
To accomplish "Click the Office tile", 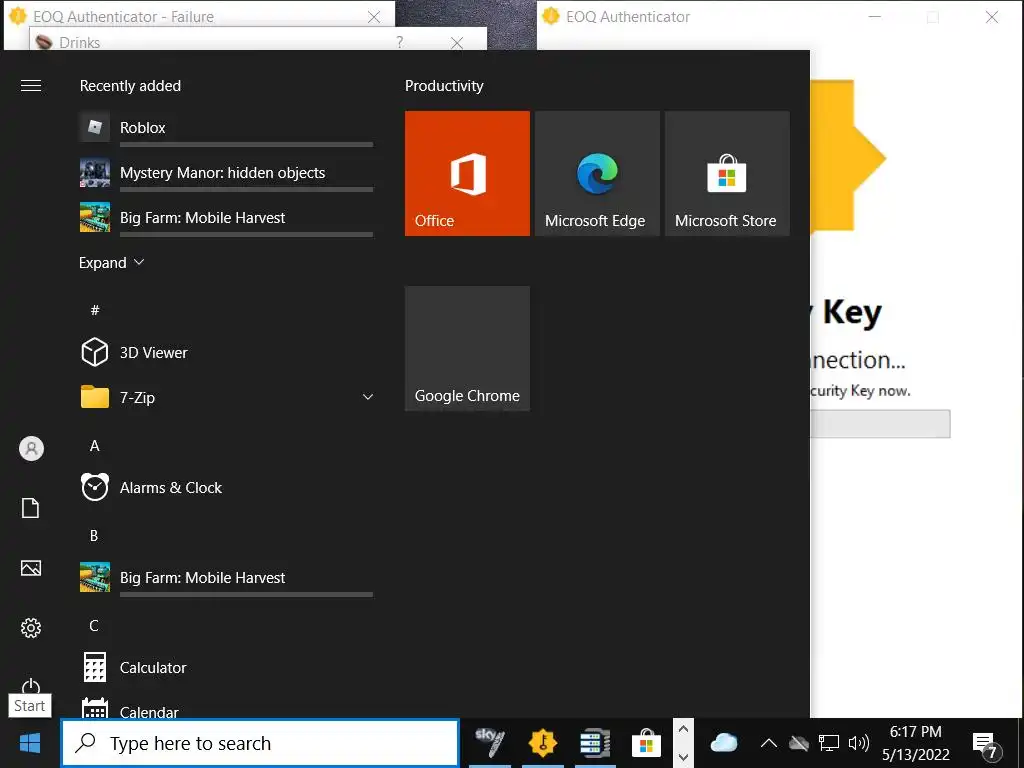I will coord(467,173).
